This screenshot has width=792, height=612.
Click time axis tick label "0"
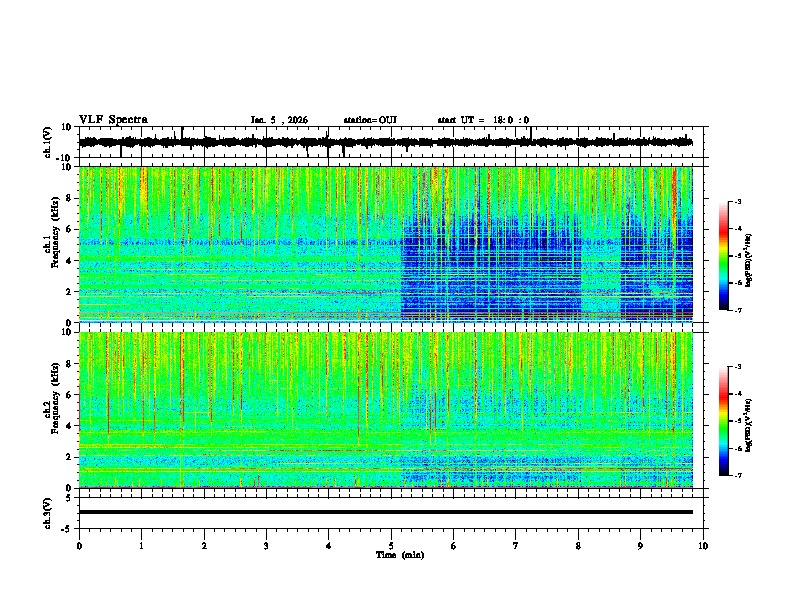tap(79, 546)
